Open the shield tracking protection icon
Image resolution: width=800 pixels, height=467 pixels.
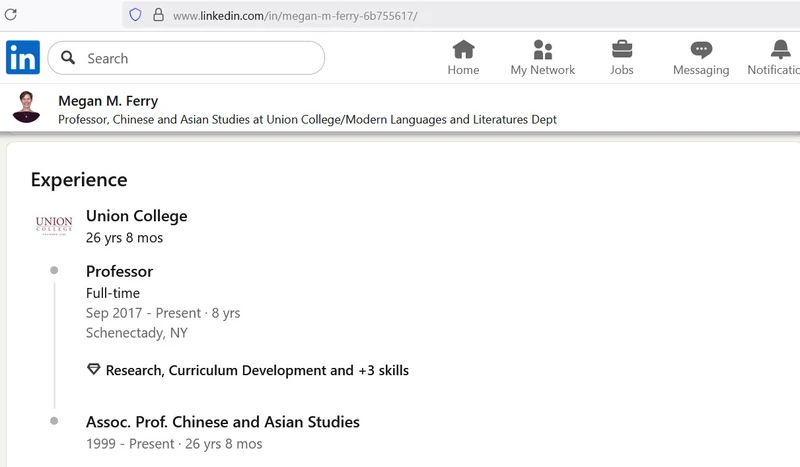click(x=135, y=15)
